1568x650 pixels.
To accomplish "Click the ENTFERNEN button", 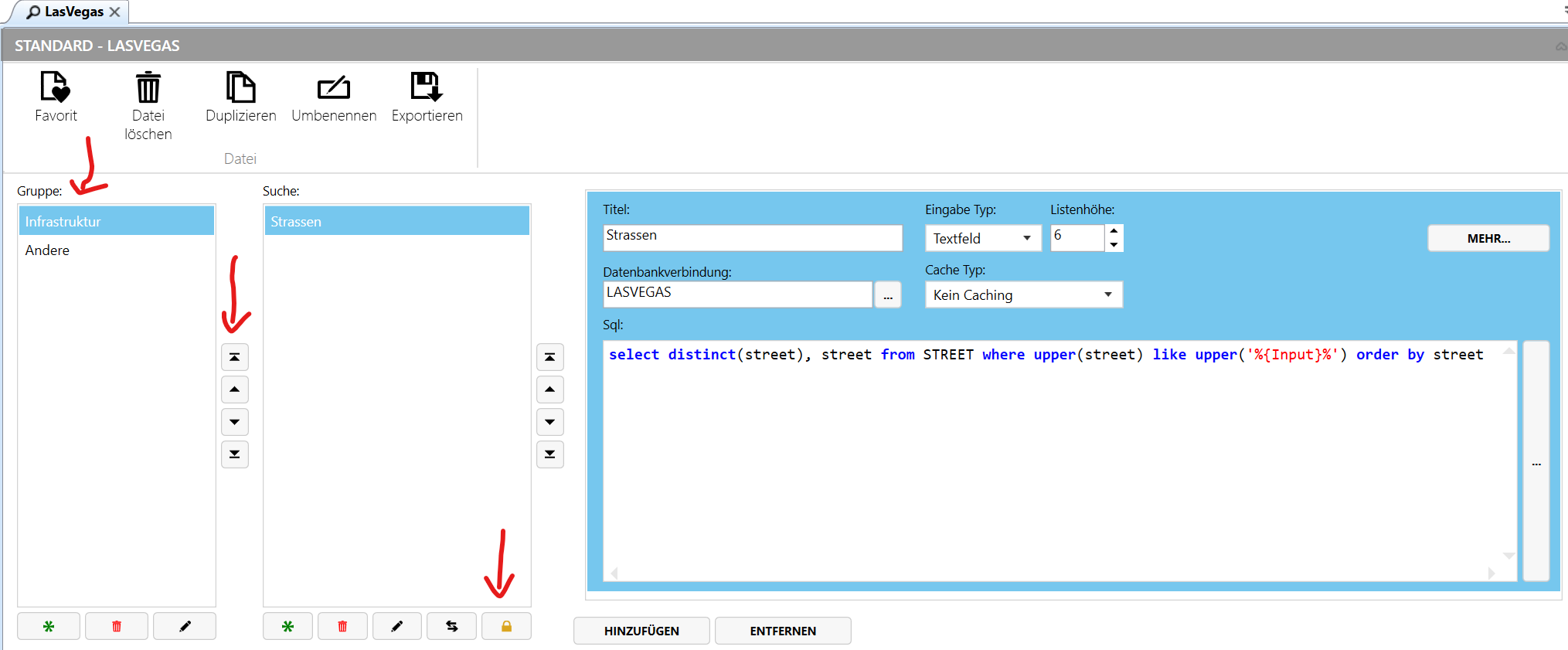I will pos(783,631).
